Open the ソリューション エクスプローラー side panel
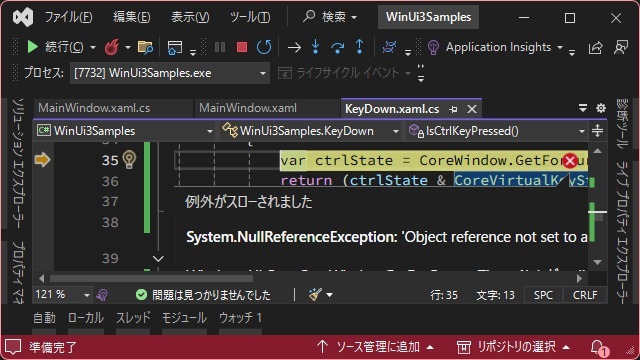The height and width of the screenshot is (360, 640). 18,162
